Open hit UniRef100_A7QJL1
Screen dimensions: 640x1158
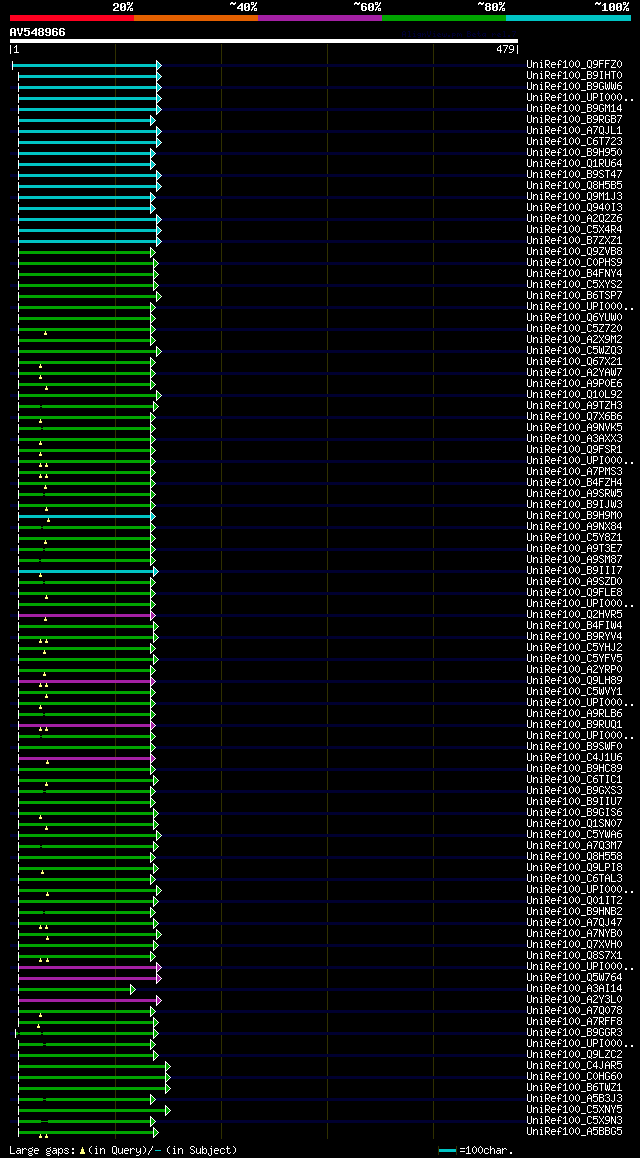574,131
